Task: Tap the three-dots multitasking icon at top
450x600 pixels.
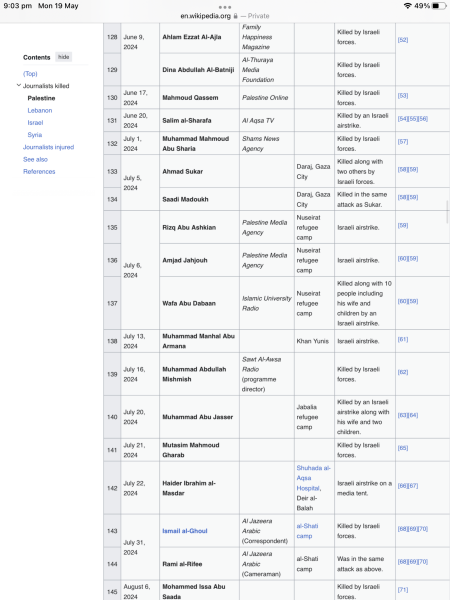Action: (x=225, y=7)
